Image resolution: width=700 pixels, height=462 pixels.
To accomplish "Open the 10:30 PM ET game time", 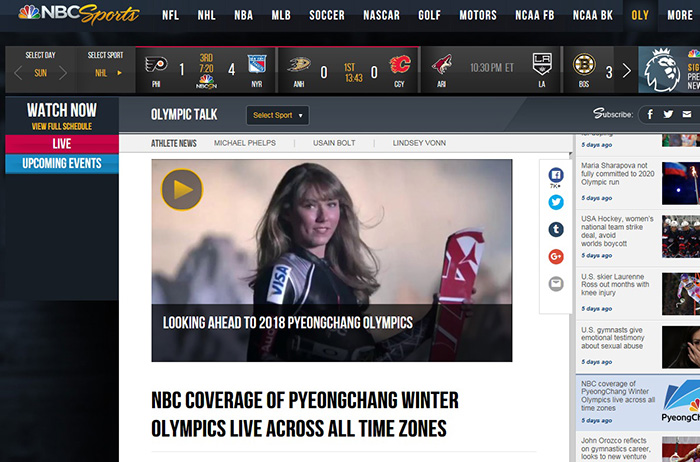I will click(492, 68).
